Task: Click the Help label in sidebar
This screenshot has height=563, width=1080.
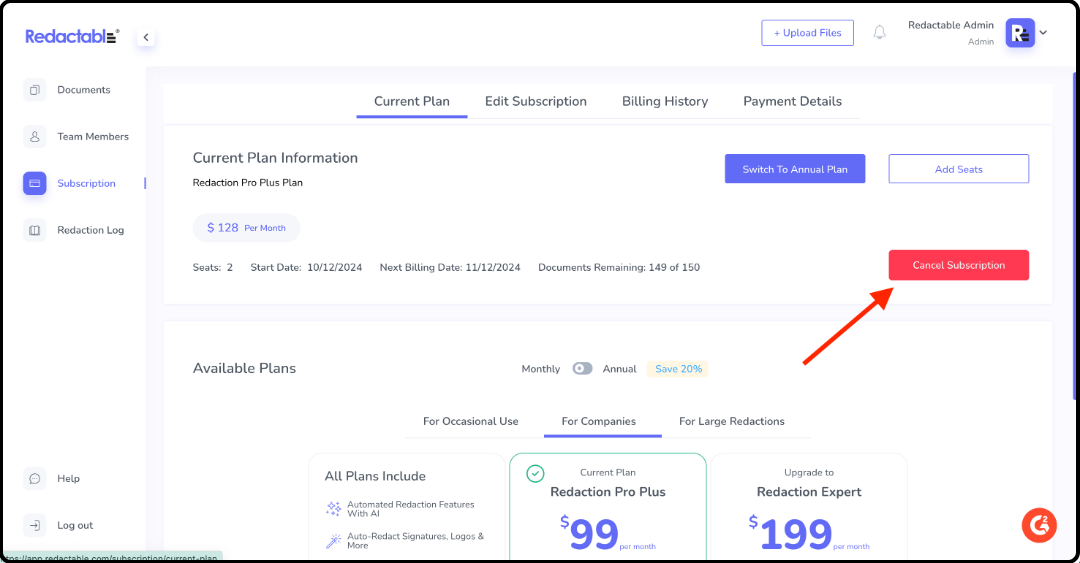Action: [68, 478]
